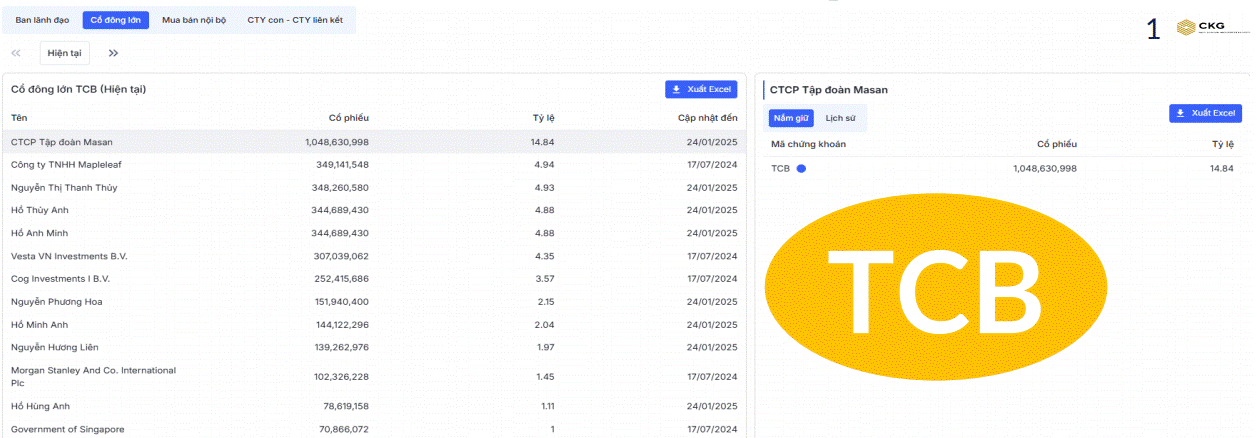Viewport: 1257px width, 438px height.
Task: Go to previous period with double-left arrows
Action: click(16, 53)
